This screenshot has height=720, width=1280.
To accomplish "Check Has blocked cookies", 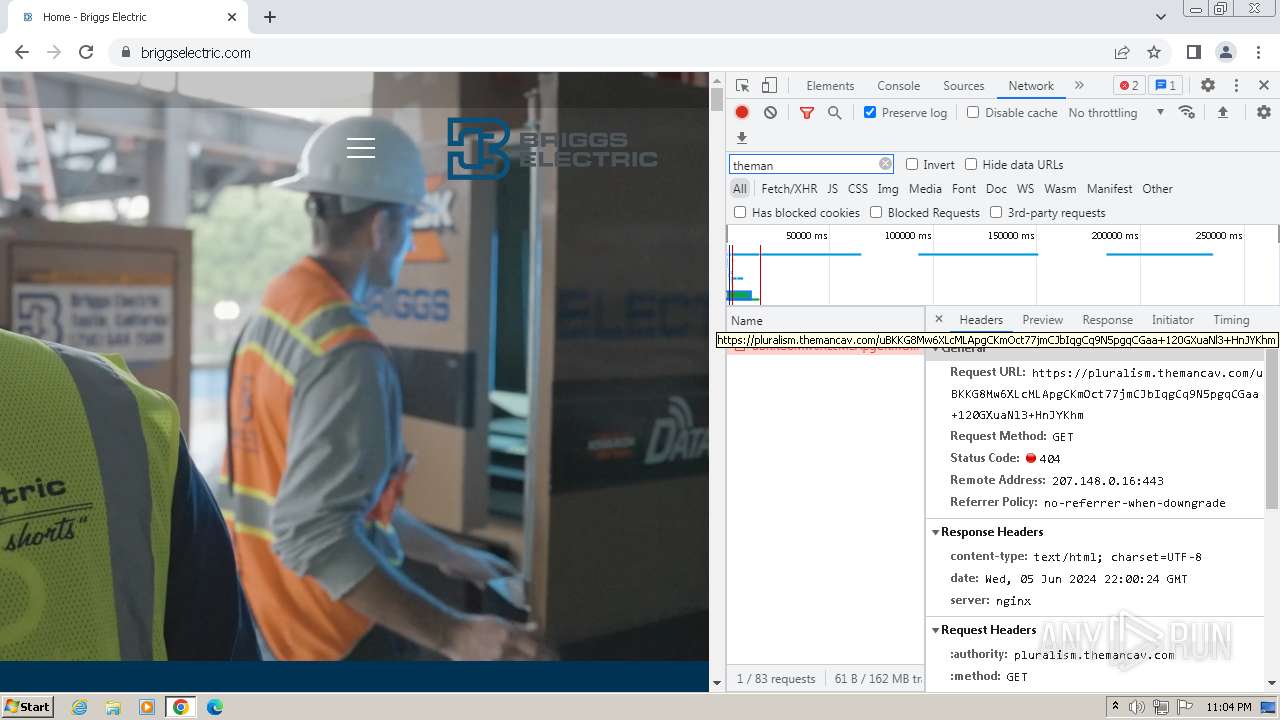I will click(x=740, y=212).
